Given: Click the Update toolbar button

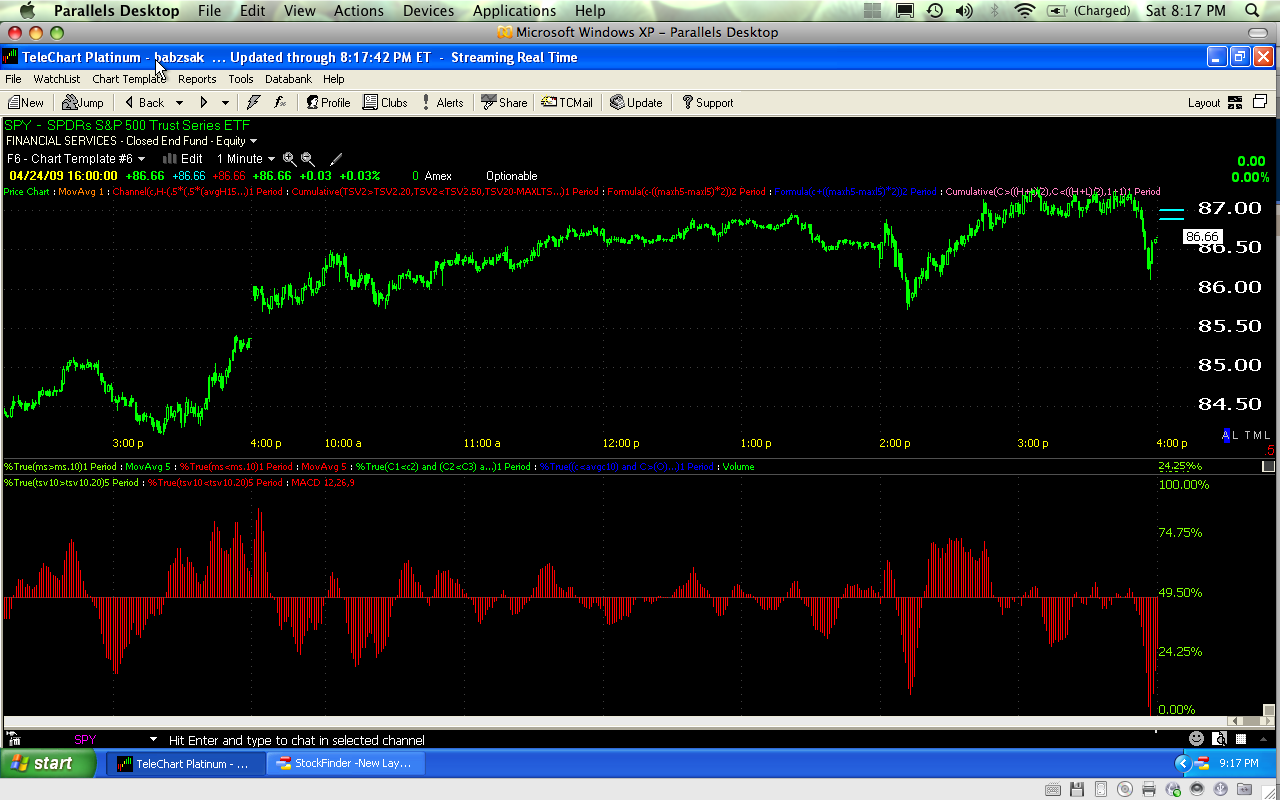Looking at the screenshot, I should [636, 103].
